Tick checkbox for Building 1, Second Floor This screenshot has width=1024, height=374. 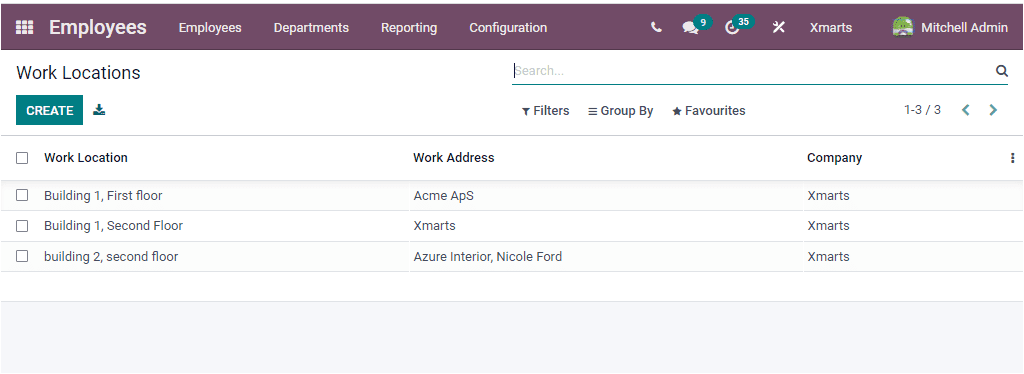tap(22, 226)
